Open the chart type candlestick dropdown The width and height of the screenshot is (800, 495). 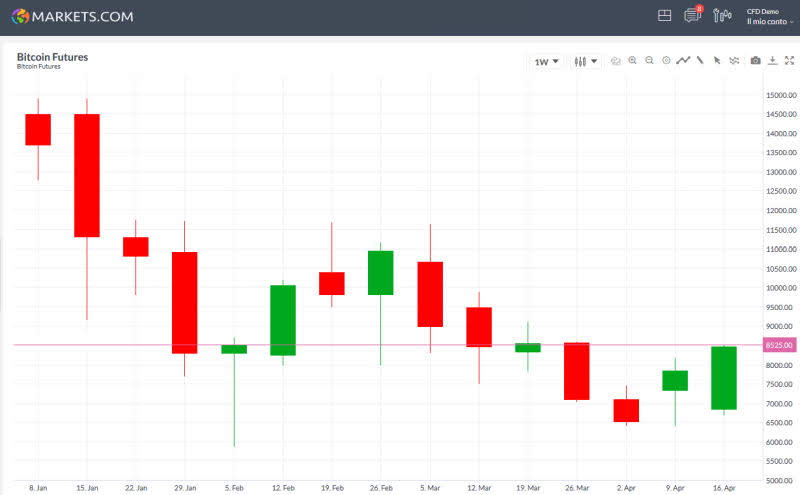pos(585,61)
